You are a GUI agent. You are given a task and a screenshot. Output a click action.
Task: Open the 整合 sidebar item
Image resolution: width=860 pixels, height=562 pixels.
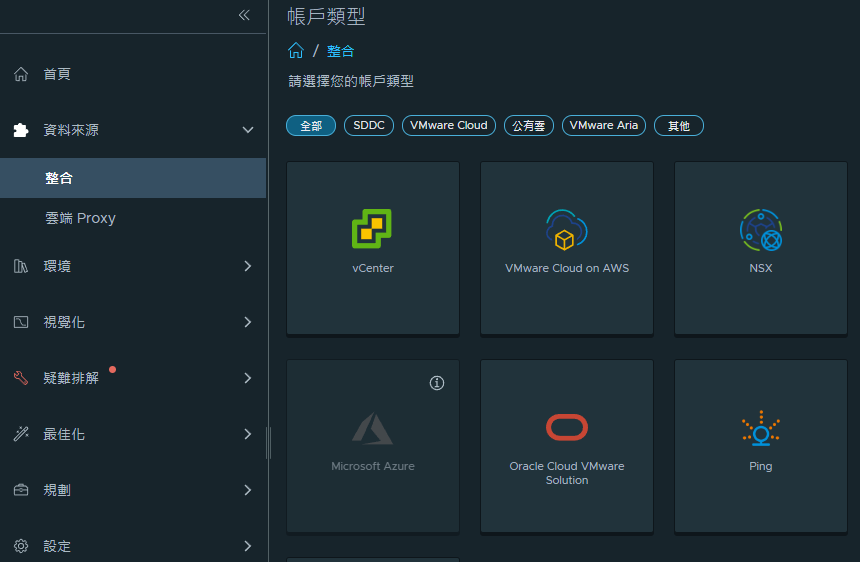click(133, 178)
